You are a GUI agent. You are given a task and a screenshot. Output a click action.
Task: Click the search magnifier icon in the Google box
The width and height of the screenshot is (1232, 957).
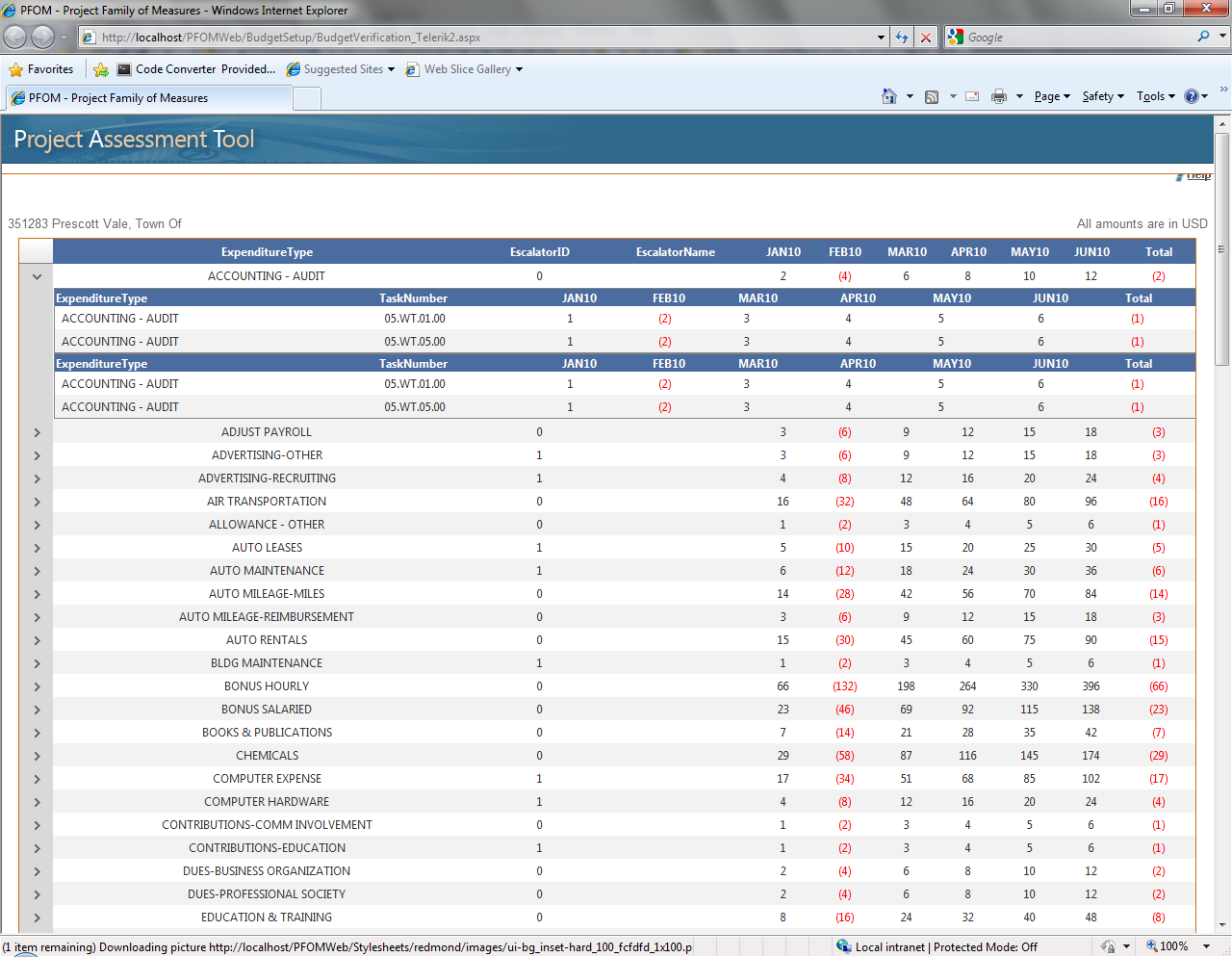click(1203, 37)
